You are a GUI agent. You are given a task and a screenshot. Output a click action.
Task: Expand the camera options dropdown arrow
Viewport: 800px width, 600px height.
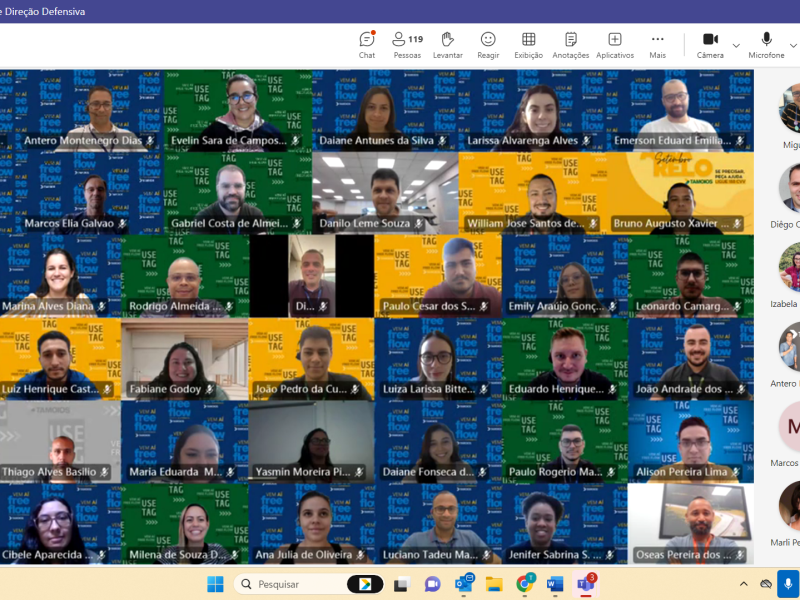tap(736, 45)
